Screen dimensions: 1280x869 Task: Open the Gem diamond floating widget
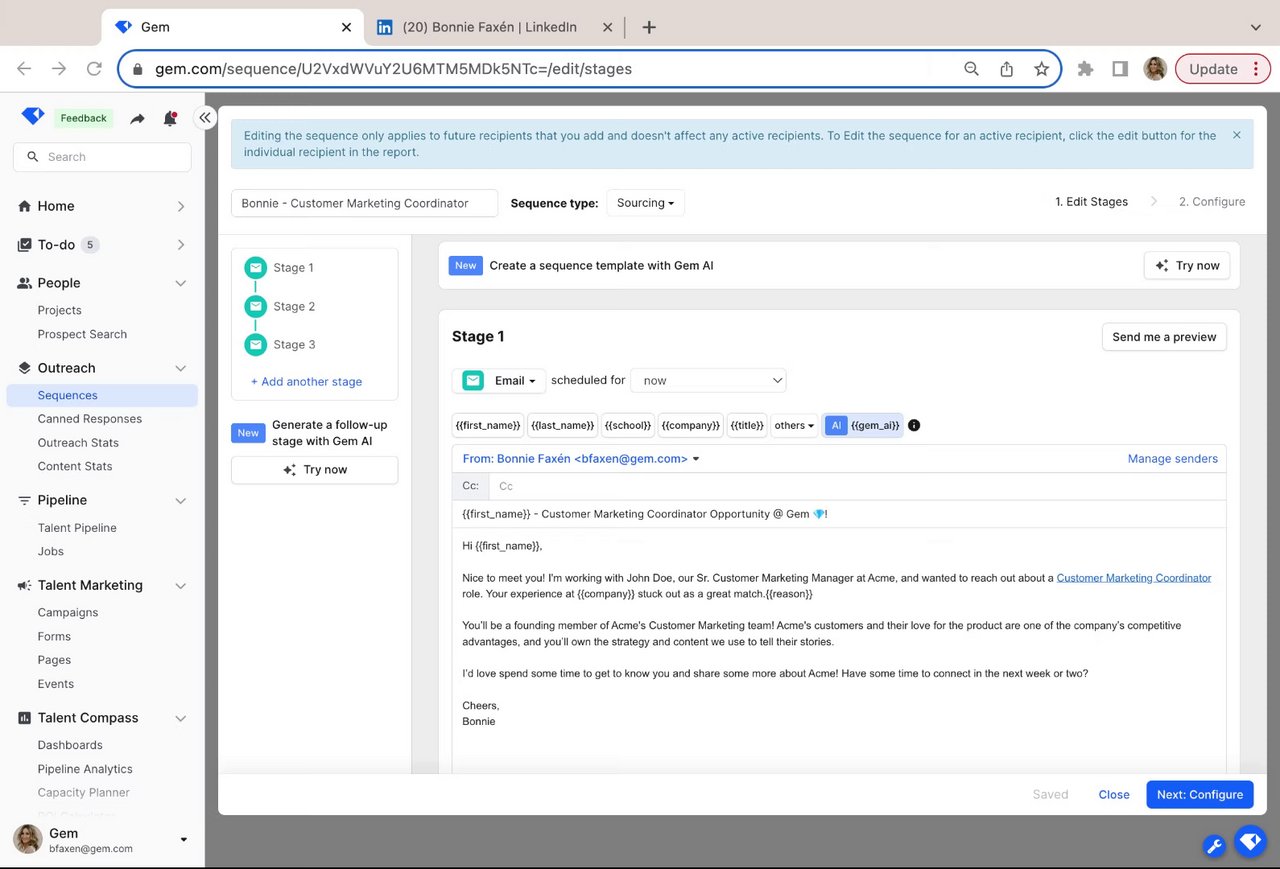pos(1251,842)
